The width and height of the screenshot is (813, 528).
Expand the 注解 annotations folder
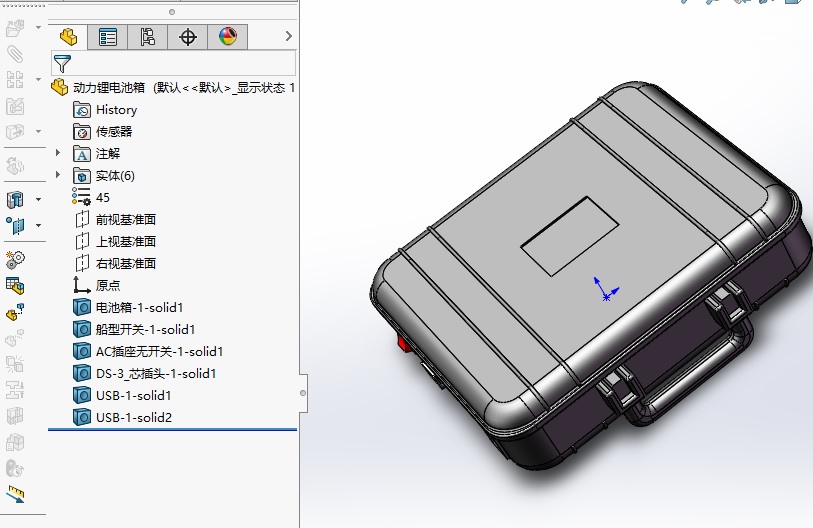(58, 153)
